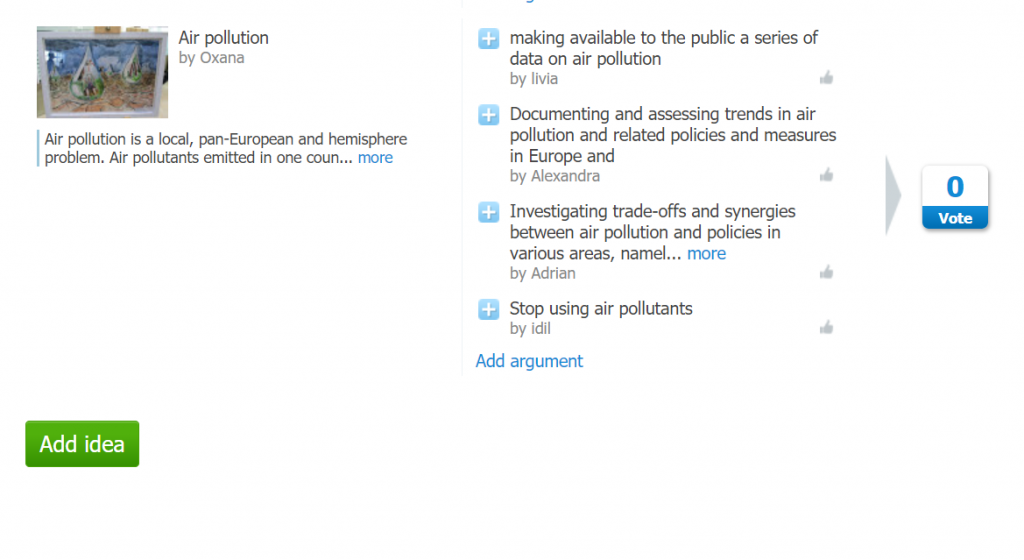Expand Adrian's argument plus icon
1024x560 pixels.
click(488, 212)
